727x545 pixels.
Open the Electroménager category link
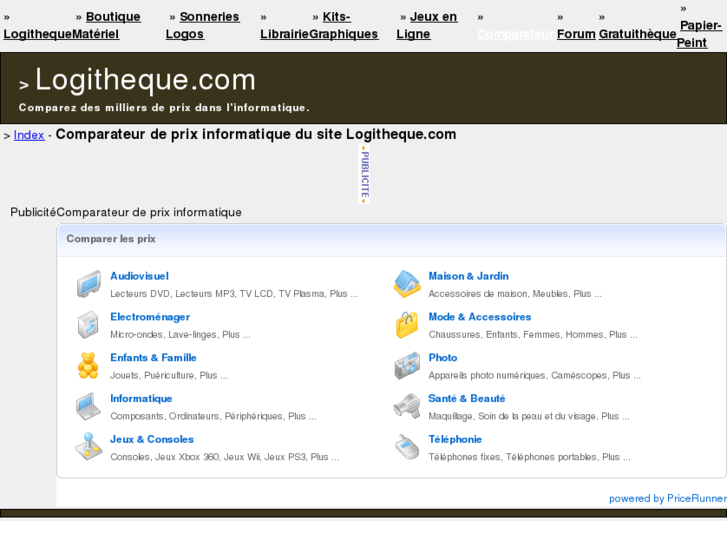pos(150,317)
